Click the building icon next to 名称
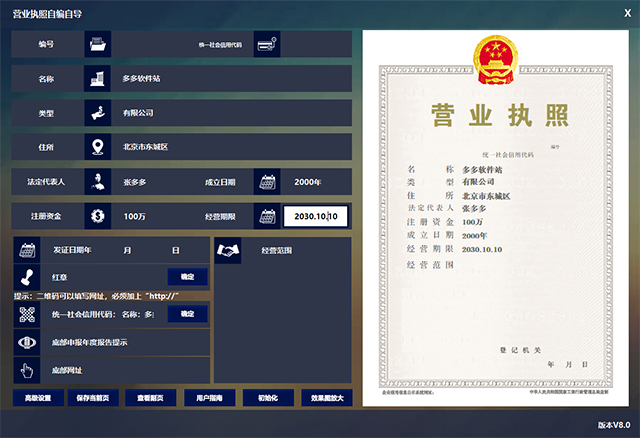 tap(98, 78)
